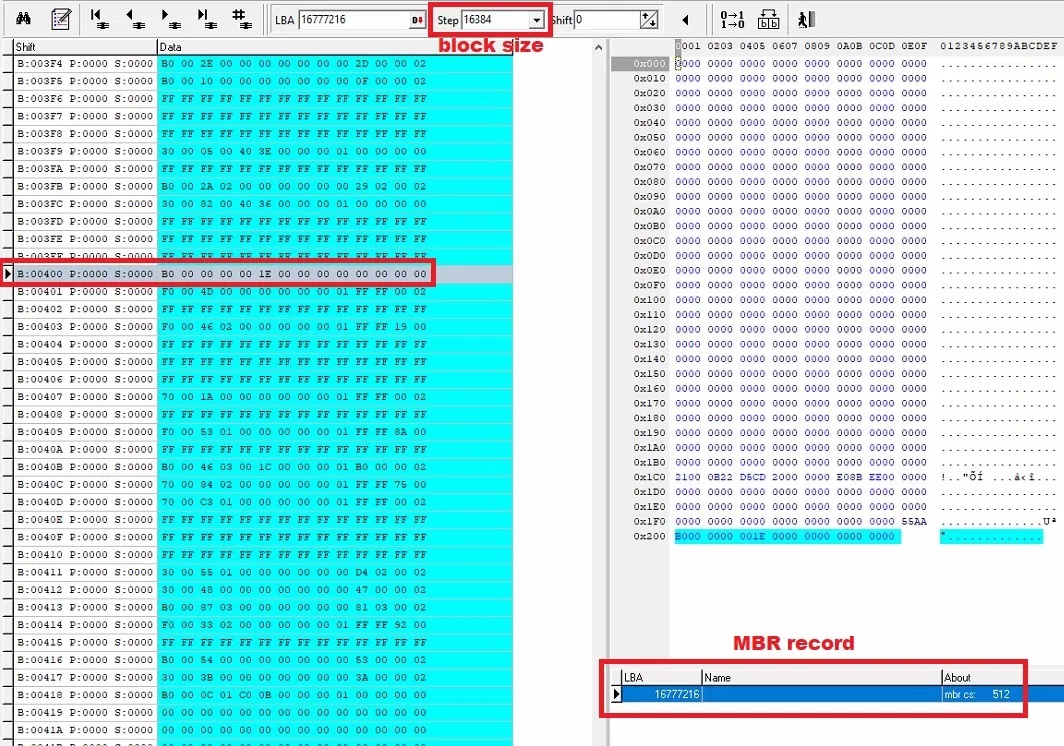Click the hash grid icon in toolbar
Screen dimensions: 1064x746
point(240,18)
